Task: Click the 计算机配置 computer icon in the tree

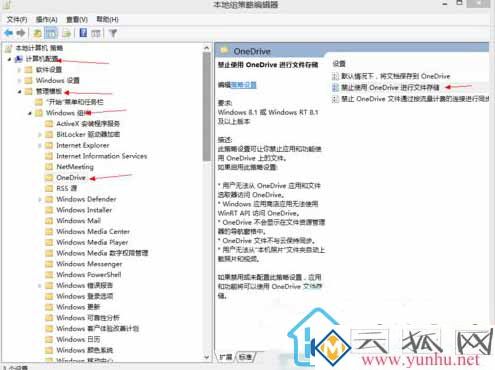Action: [19, 59]
